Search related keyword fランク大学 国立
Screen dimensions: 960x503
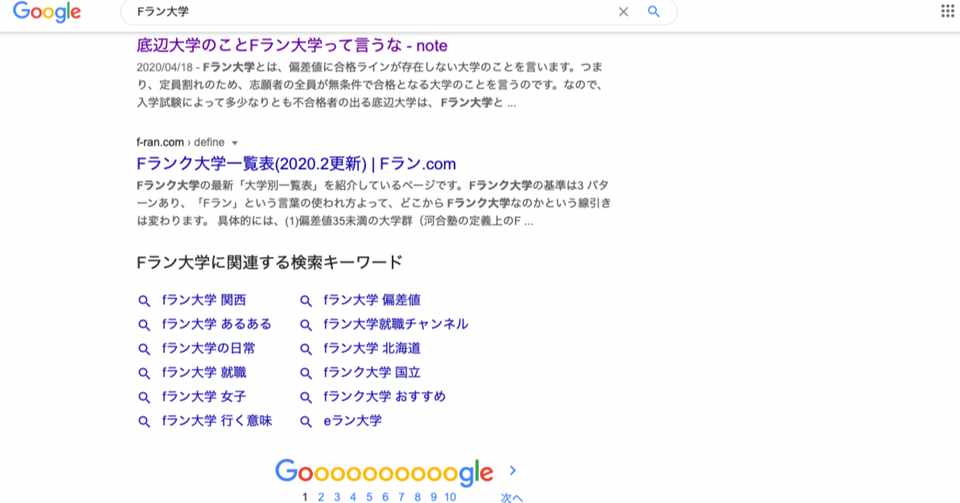point(372,372)
